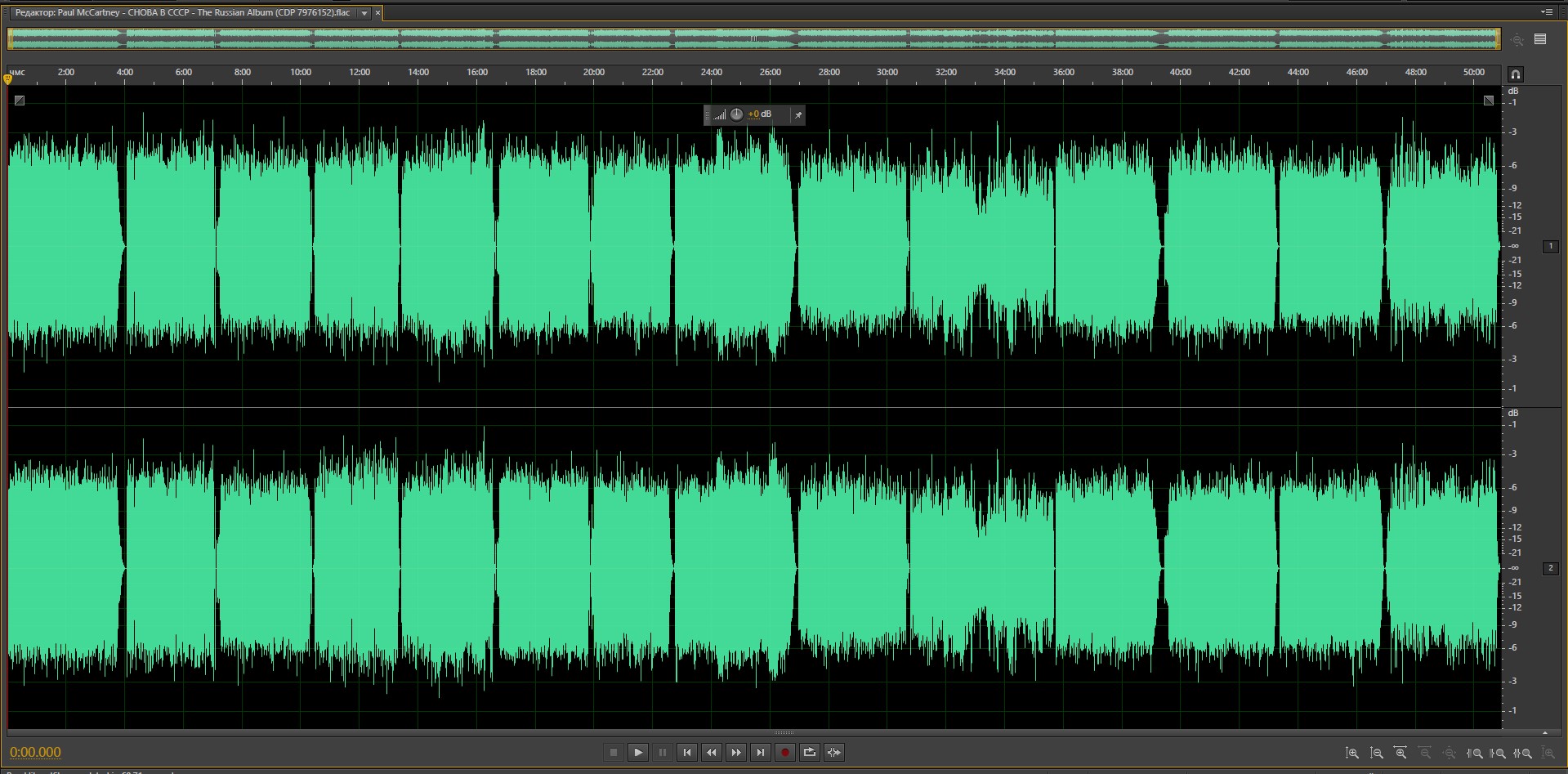Open the panel options menu at top right
The width and height of the screenshot is (1568, 774).
(1546, 12)
